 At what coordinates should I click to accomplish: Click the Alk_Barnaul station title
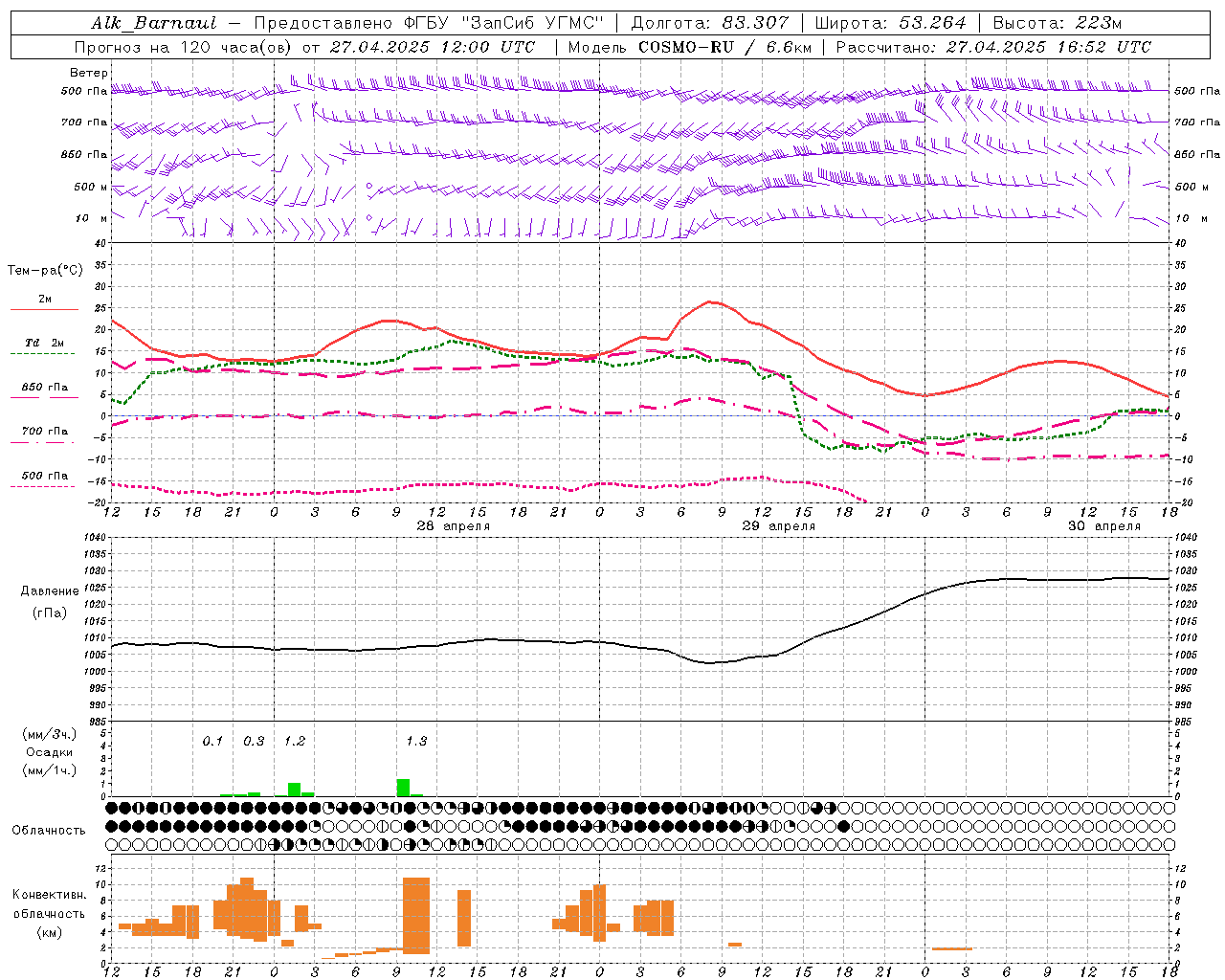click(154, 23)
